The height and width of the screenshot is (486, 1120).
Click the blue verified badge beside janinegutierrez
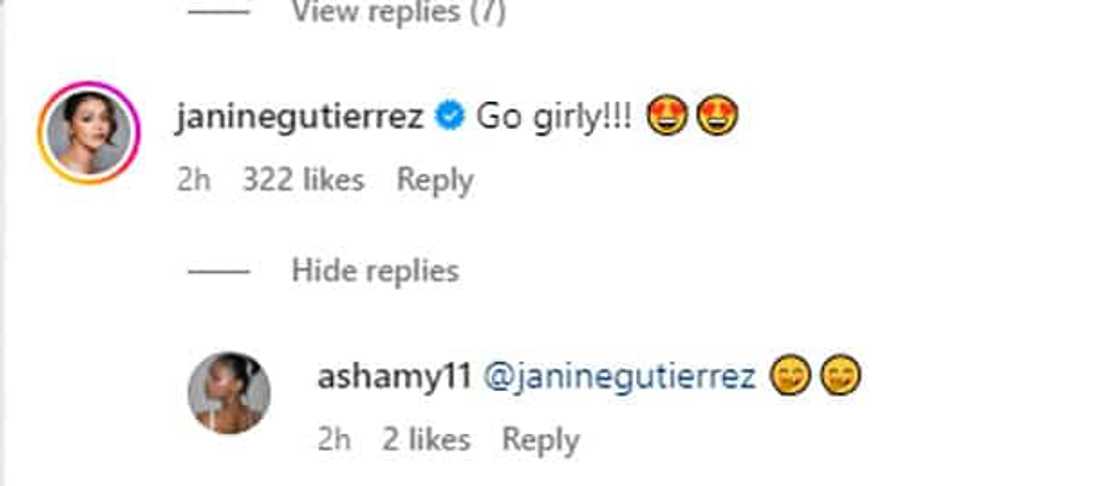[451, 118]
